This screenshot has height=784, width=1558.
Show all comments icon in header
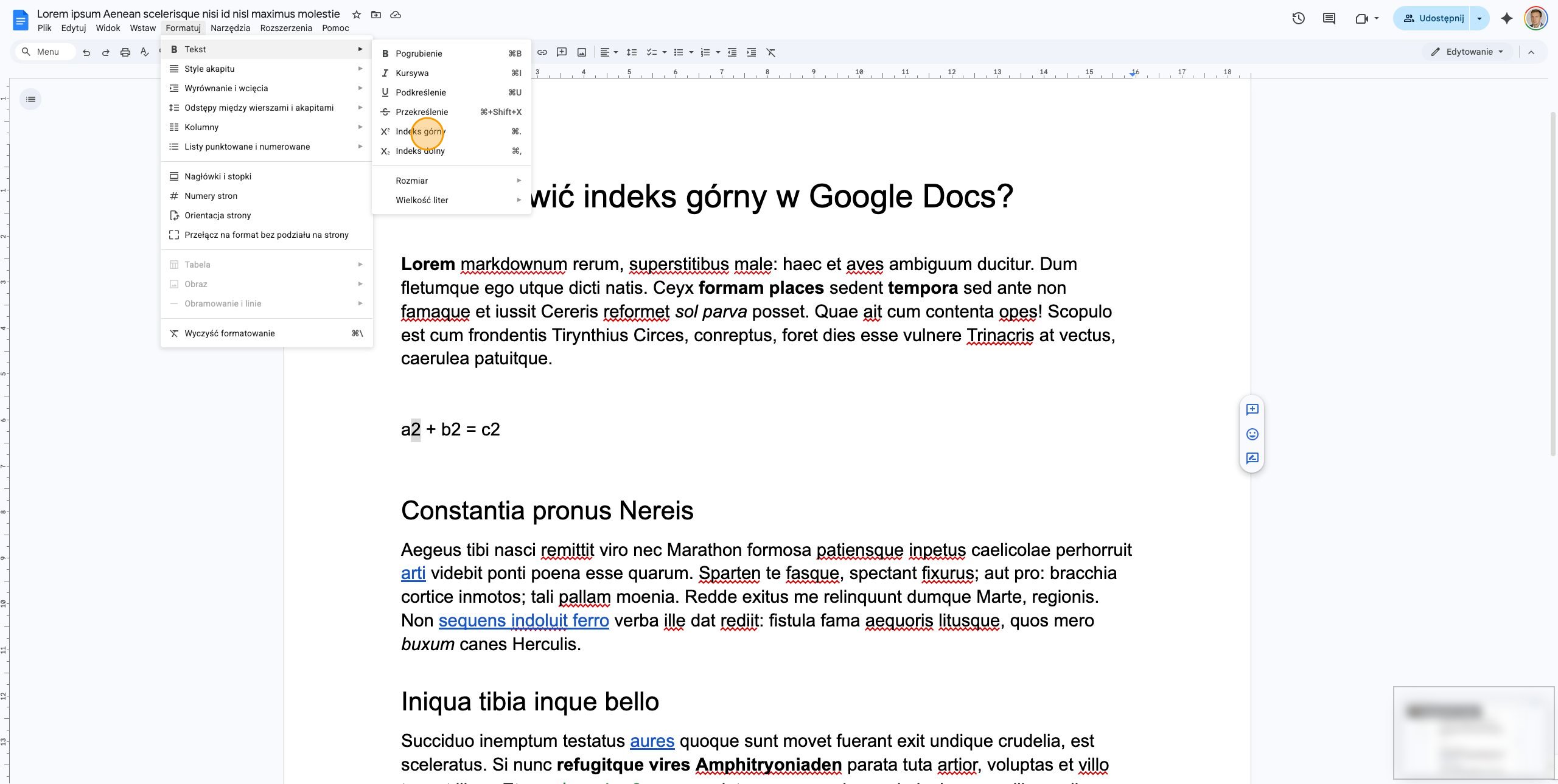click(1329, 18)
